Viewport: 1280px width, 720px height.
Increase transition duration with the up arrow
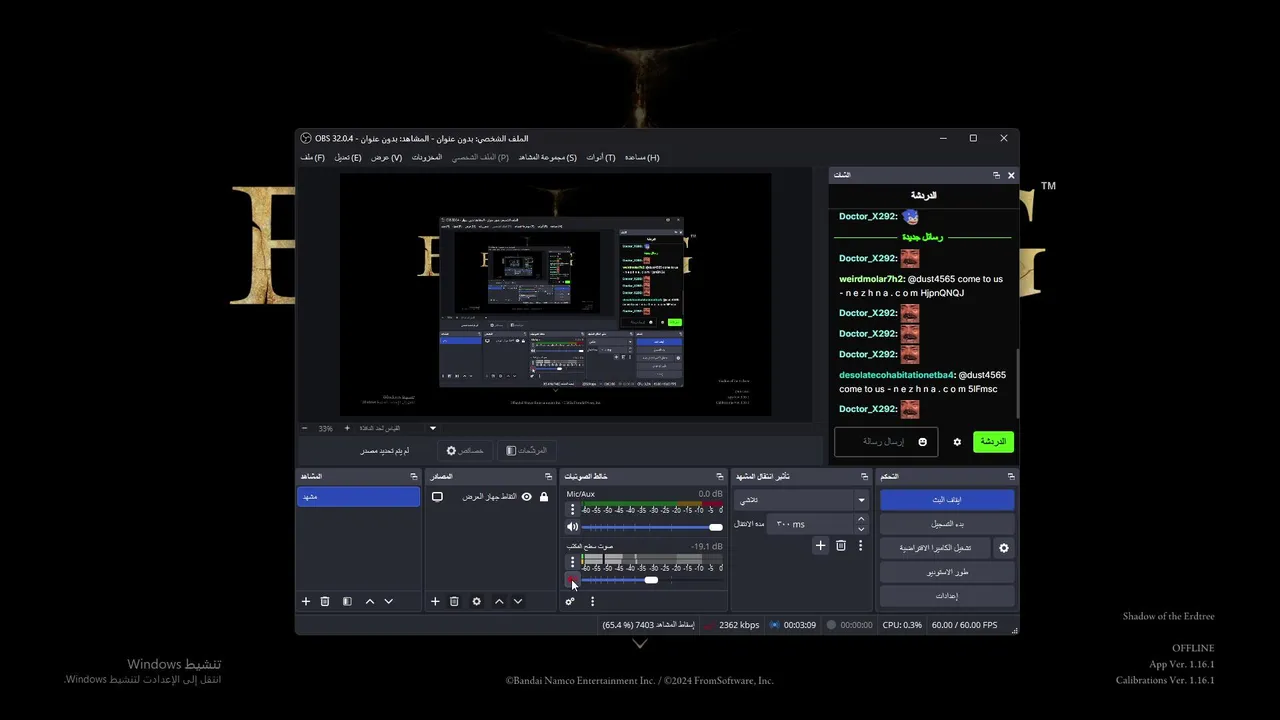pyautogui.click(x=861, y=519)
